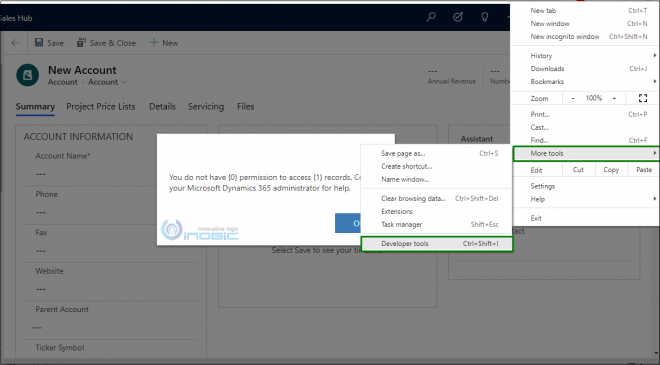Click the account entity avatar icon

tap(28, 75)
